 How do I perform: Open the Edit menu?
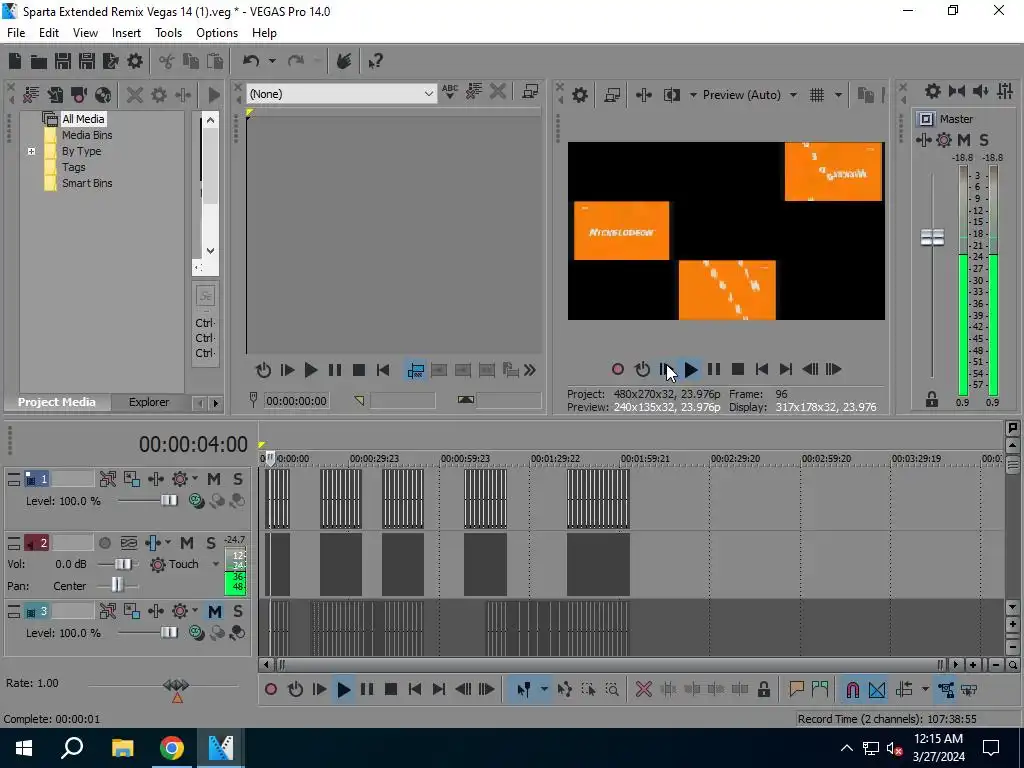click(x=48, y=33)
